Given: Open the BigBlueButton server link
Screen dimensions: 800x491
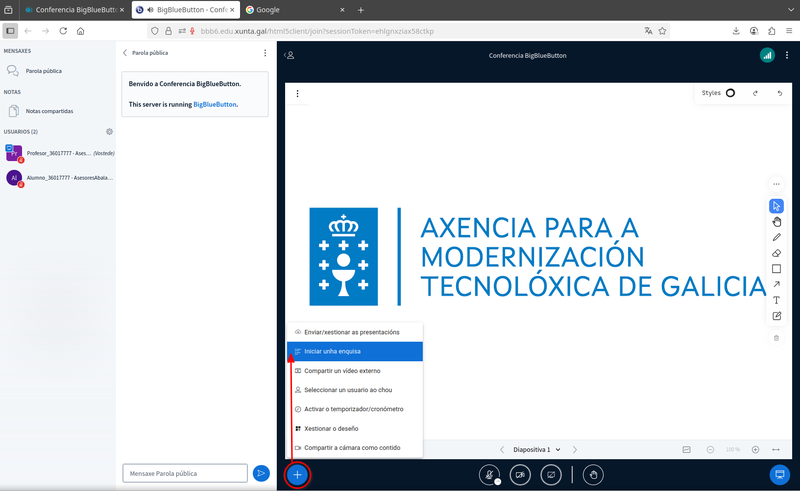Looking at the screenshot, I should point(215,104).
